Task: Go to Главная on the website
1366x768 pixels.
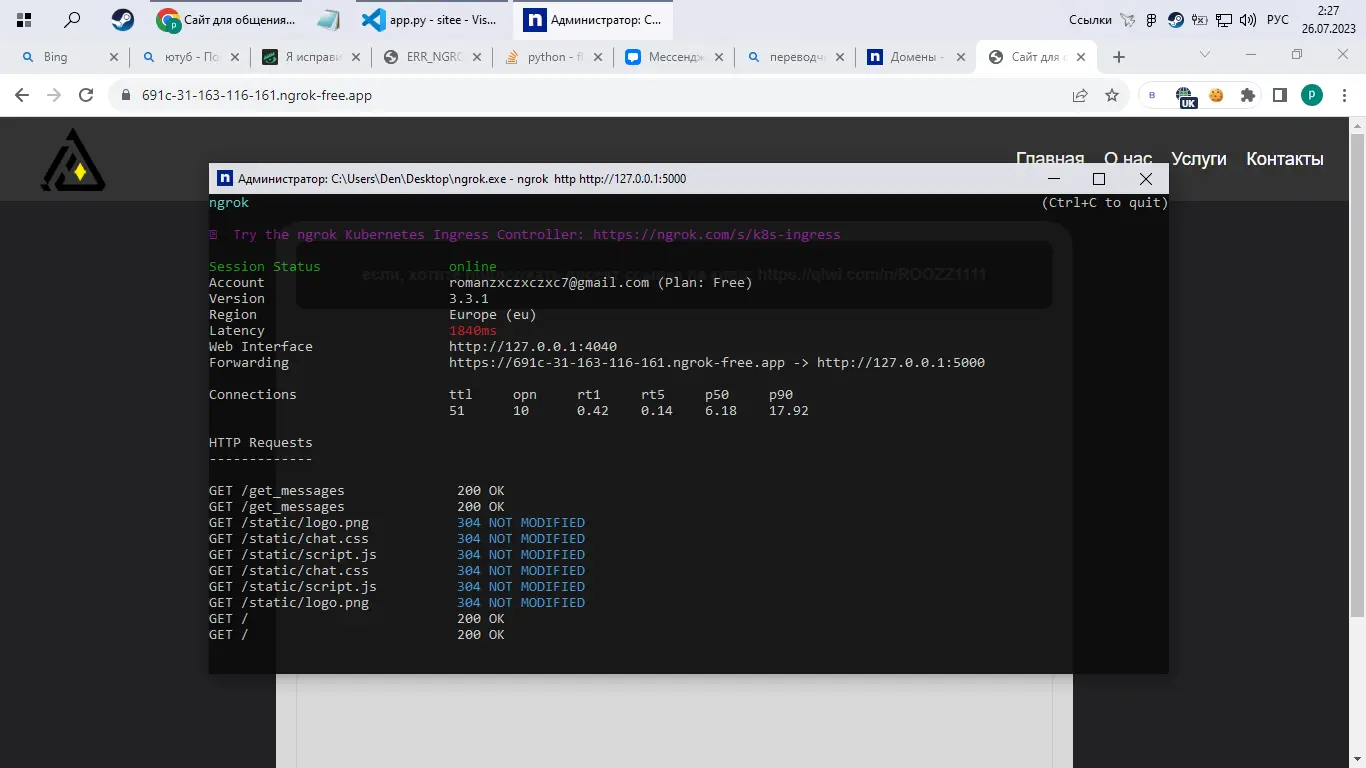Action: [x=1050, y=159]
